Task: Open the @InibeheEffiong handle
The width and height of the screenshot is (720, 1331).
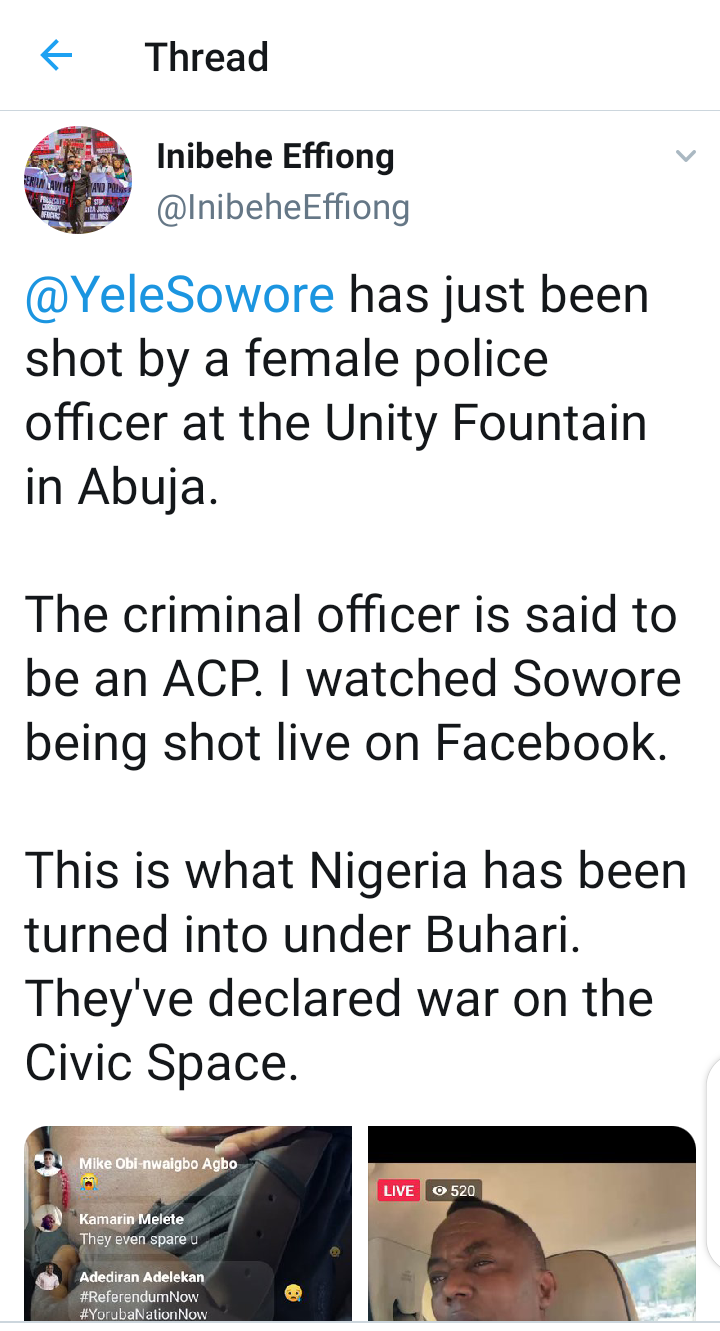Action: point(283,207)
